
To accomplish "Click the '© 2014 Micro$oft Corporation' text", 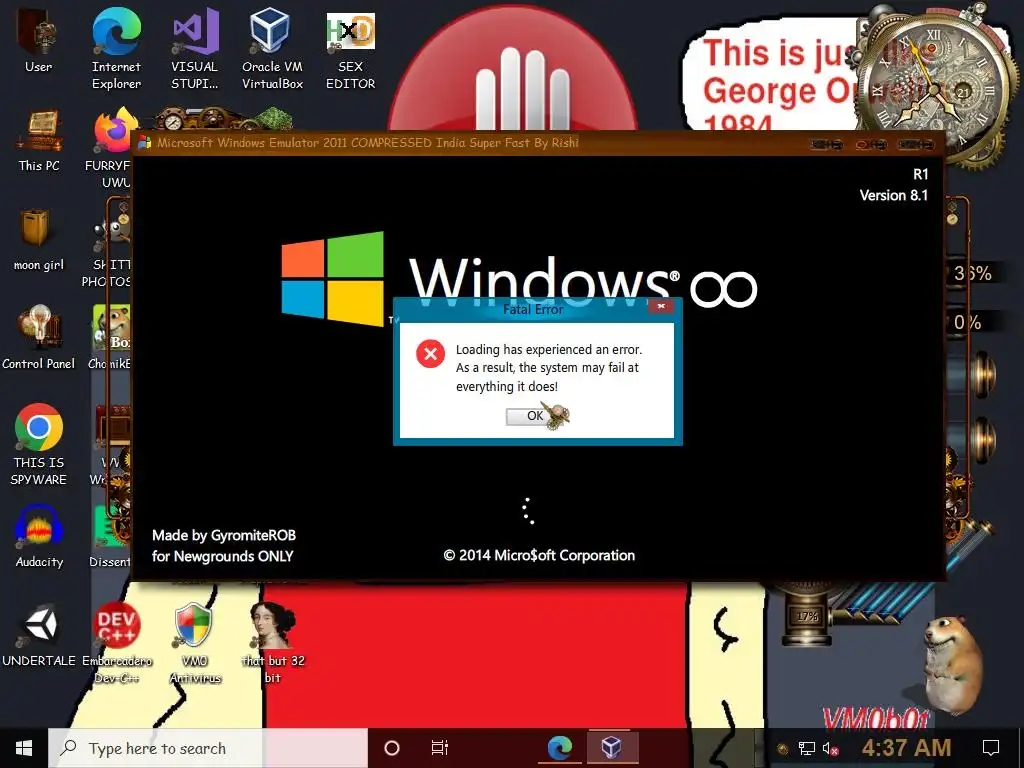I will pyautogui.click(x=539, y=556).
